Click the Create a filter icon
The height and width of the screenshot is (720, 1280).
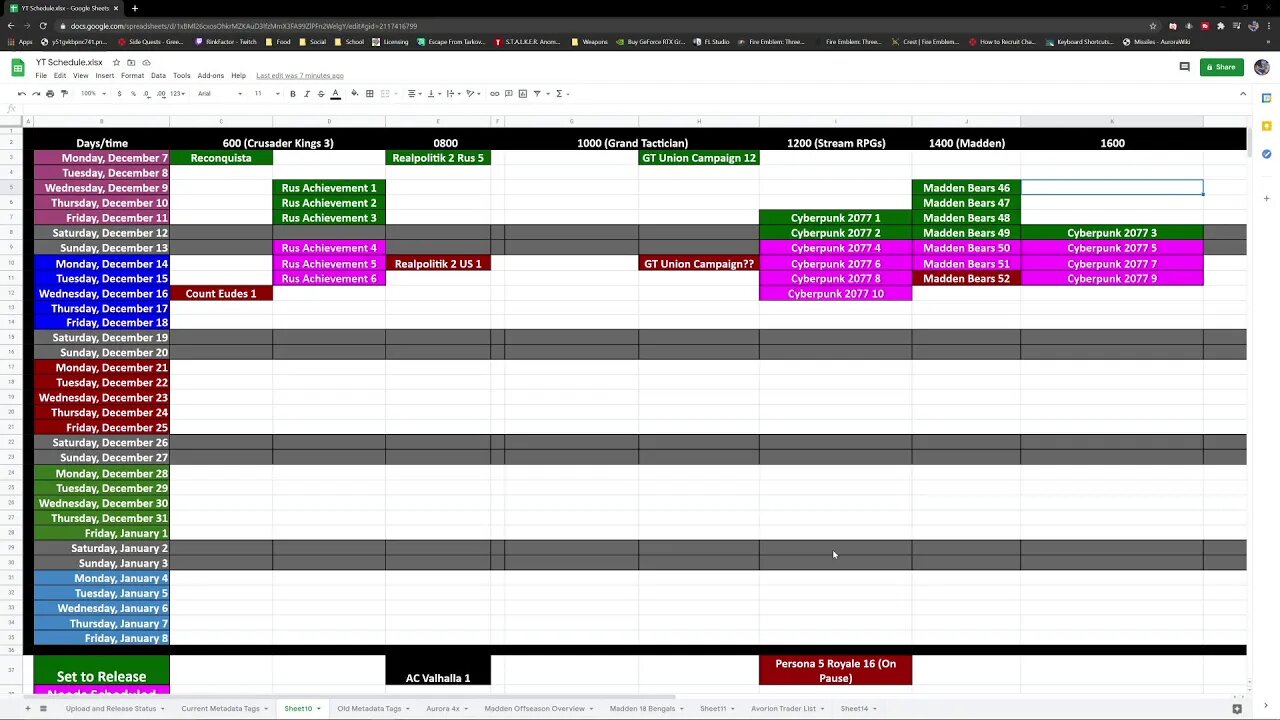[x=537, y=94]
